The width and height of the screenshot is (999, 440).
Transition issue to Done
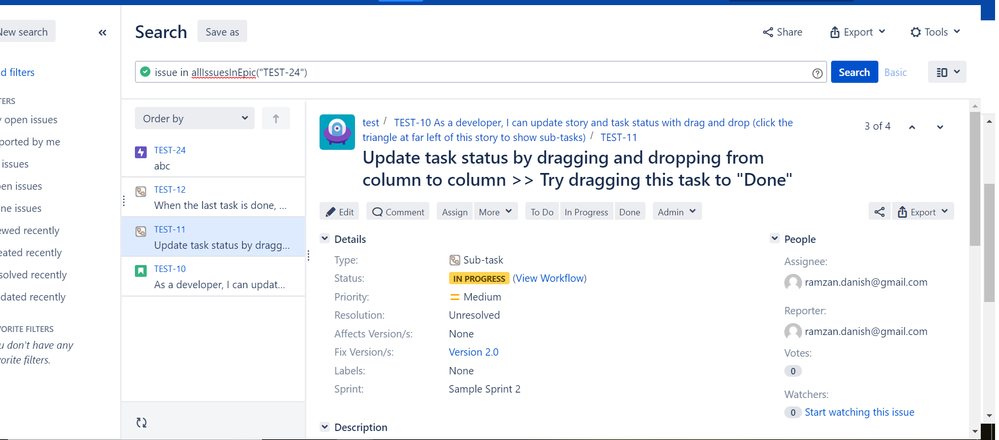coord(629,212)
